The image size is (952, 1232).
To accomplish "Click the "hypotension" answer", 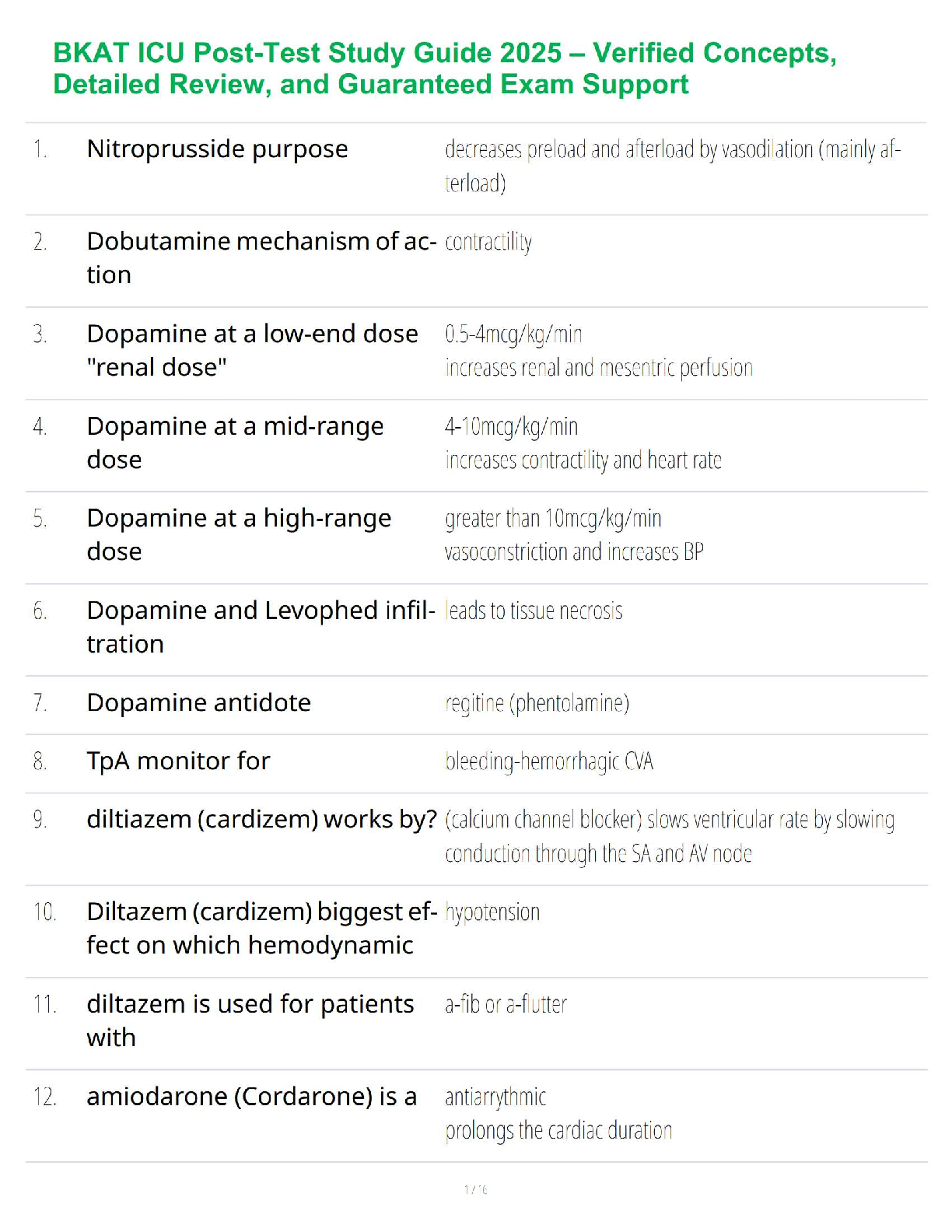I will pyautogui.click(x=492, y=912).
